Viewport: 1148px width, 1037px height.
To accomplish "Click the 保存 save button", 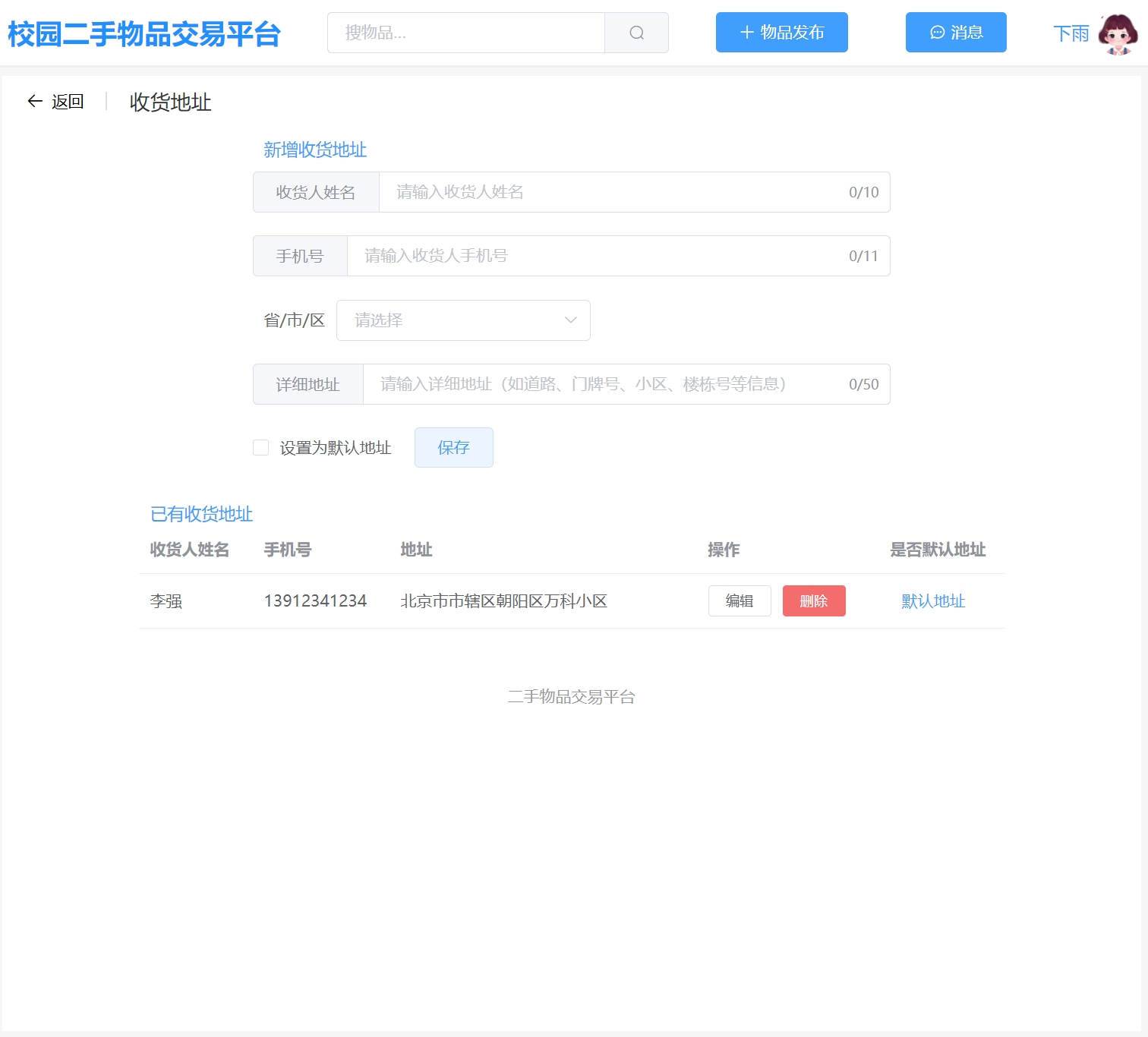I will point(453,447).
